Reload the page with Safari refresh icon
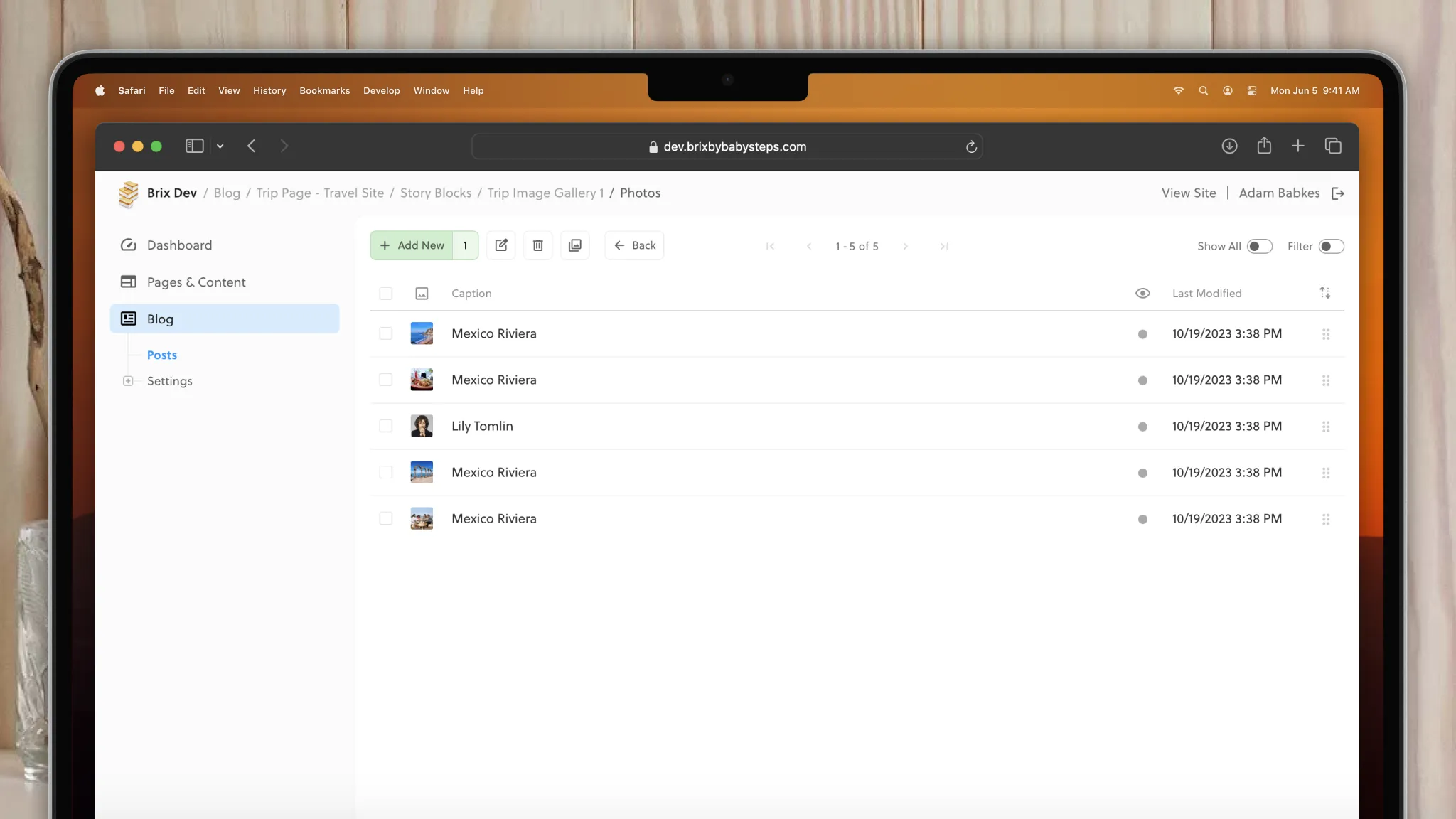Screen dimensions: 1456x819 tap(971, 147)
